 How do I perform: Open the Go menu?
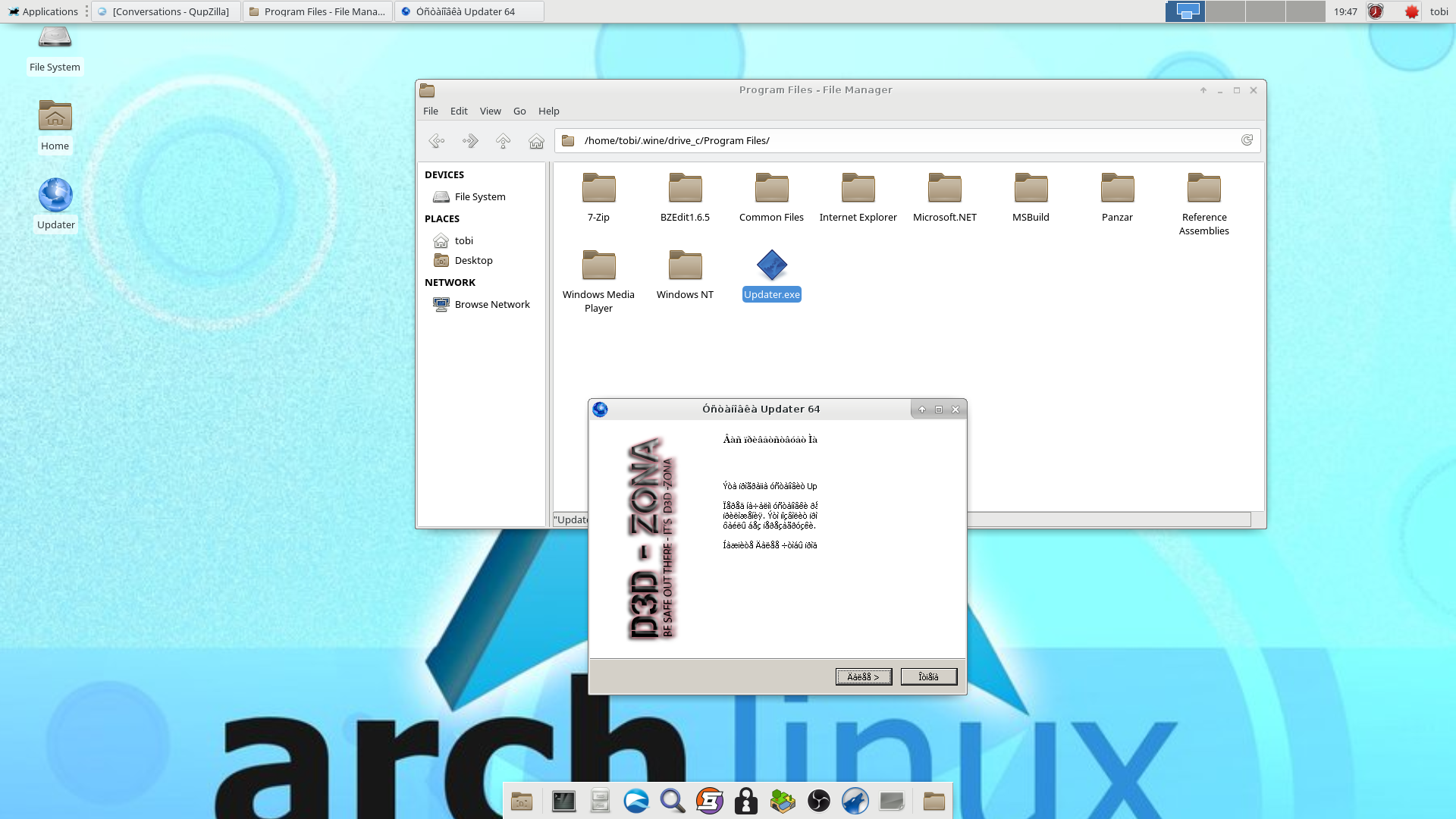point(519,111)
